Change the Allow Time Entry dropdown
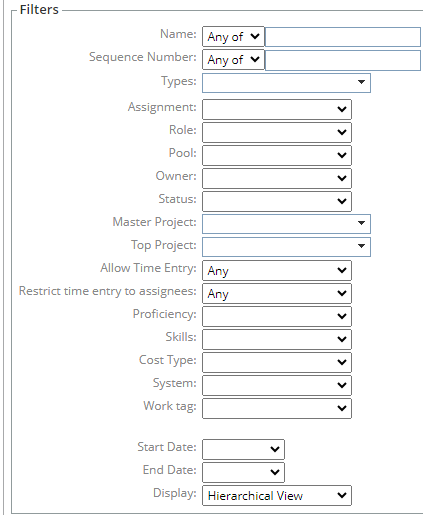Image resolution: width=423 pixels, height=515 pixels. click(277, 270)
